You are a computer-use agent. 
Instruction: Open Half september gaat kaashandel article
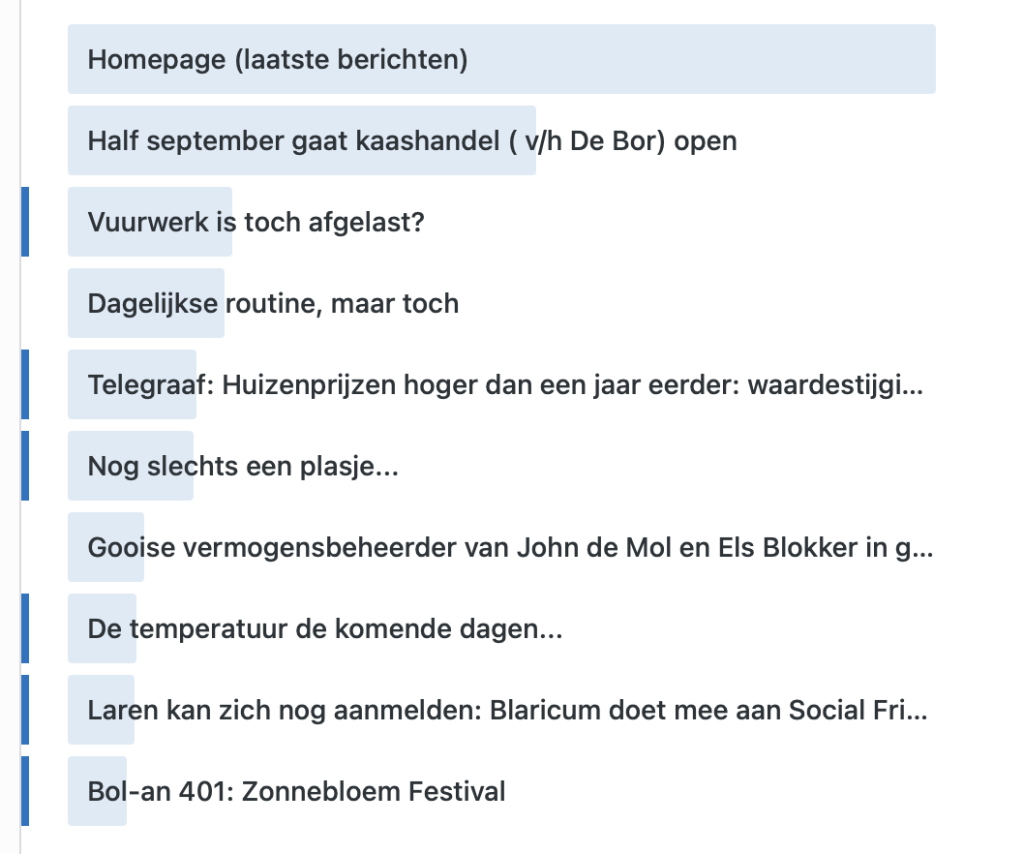coord(412,140)
